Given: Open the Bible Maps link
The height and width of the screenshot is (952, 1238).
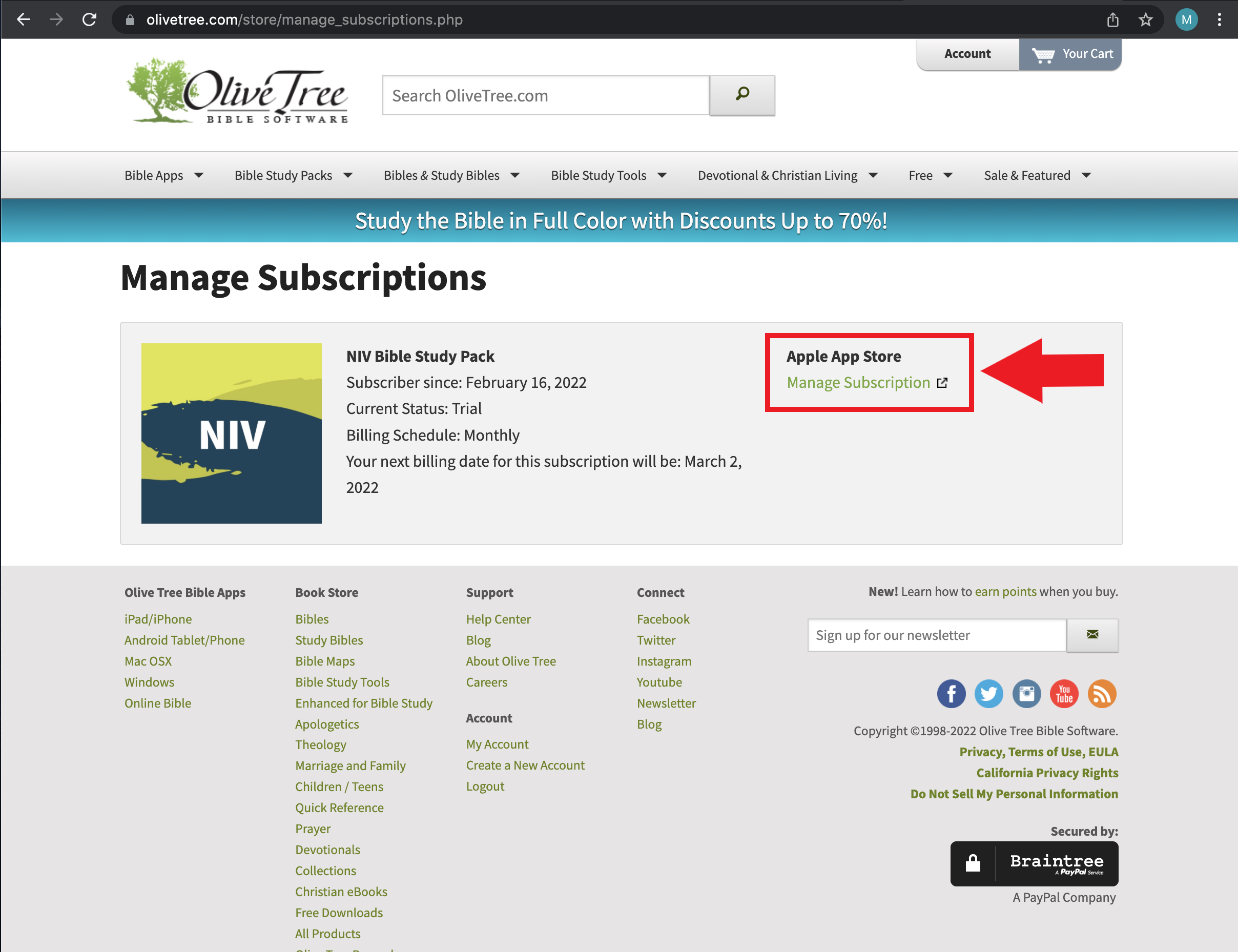Looking at the screenshot, I should click(x=325, y=661).
